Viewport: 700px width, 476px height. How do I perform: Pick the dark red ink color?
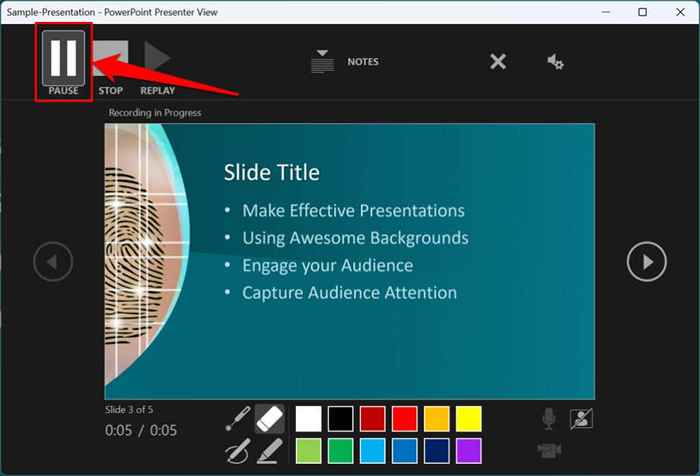pos(372,418)
